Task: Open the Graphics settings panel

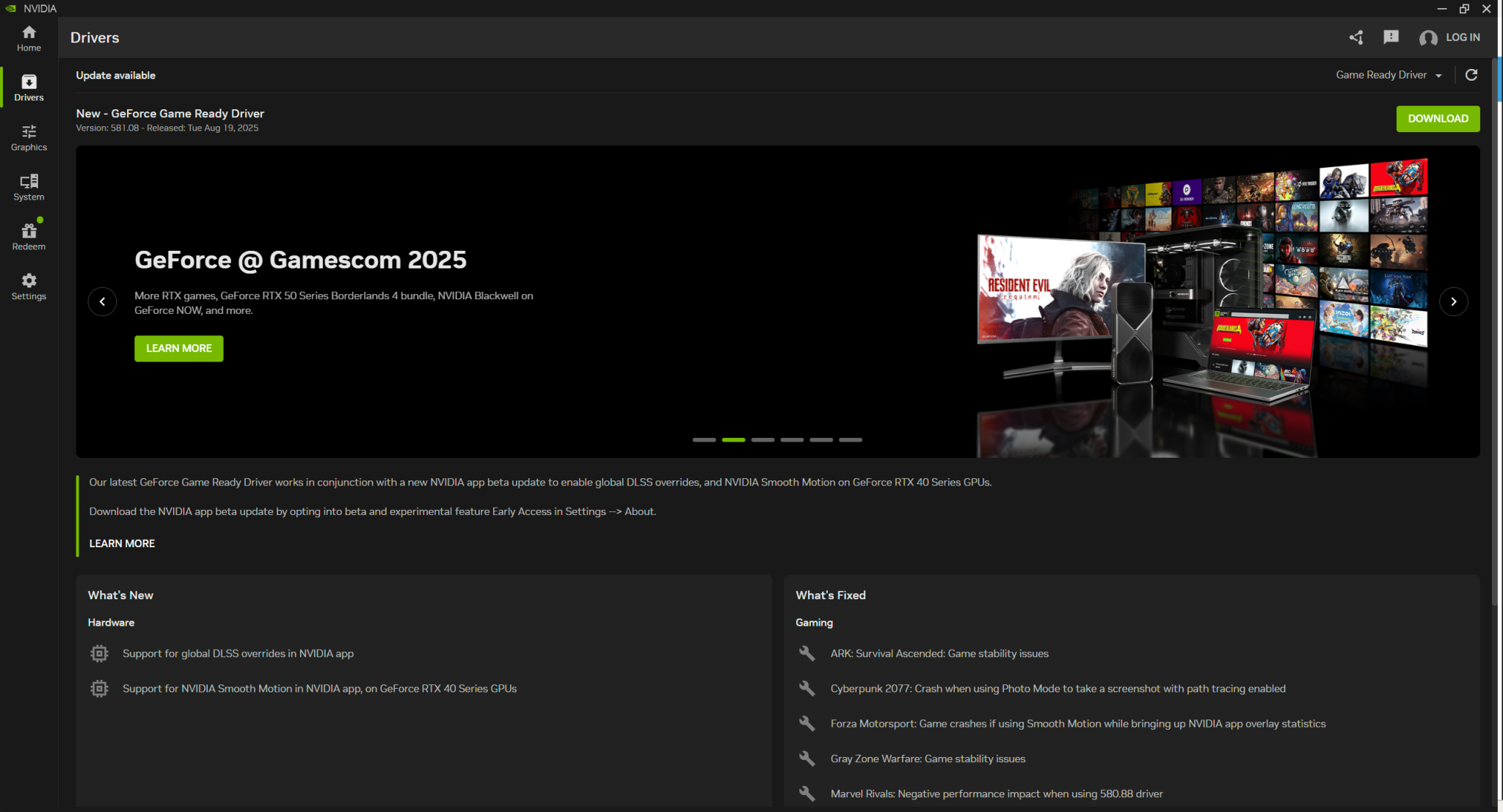Action: coord(29,136)
